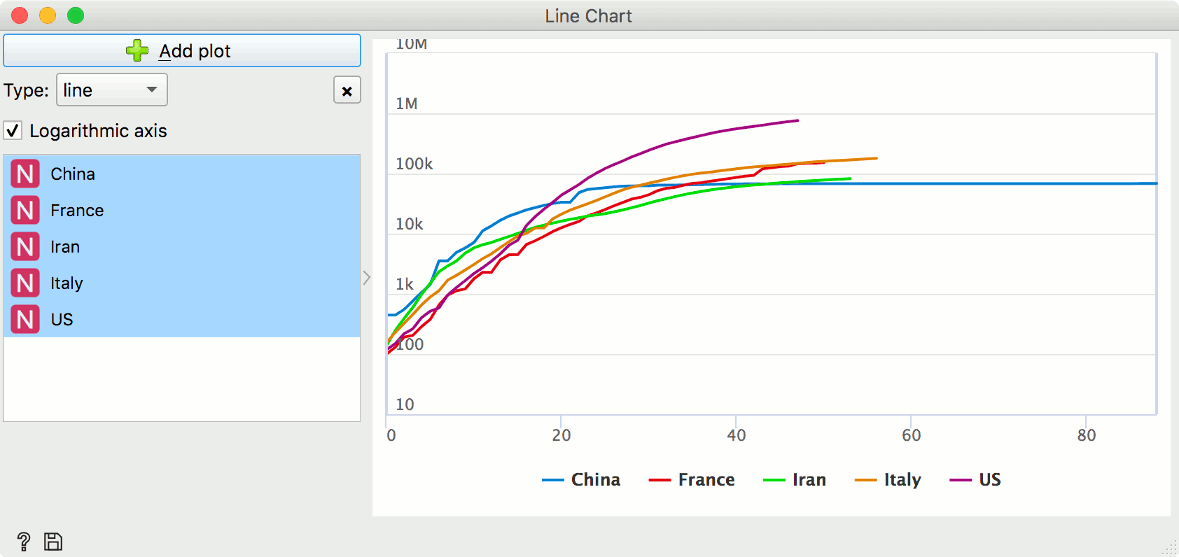Save the chart using the floppy disk icon

(53, 541)
